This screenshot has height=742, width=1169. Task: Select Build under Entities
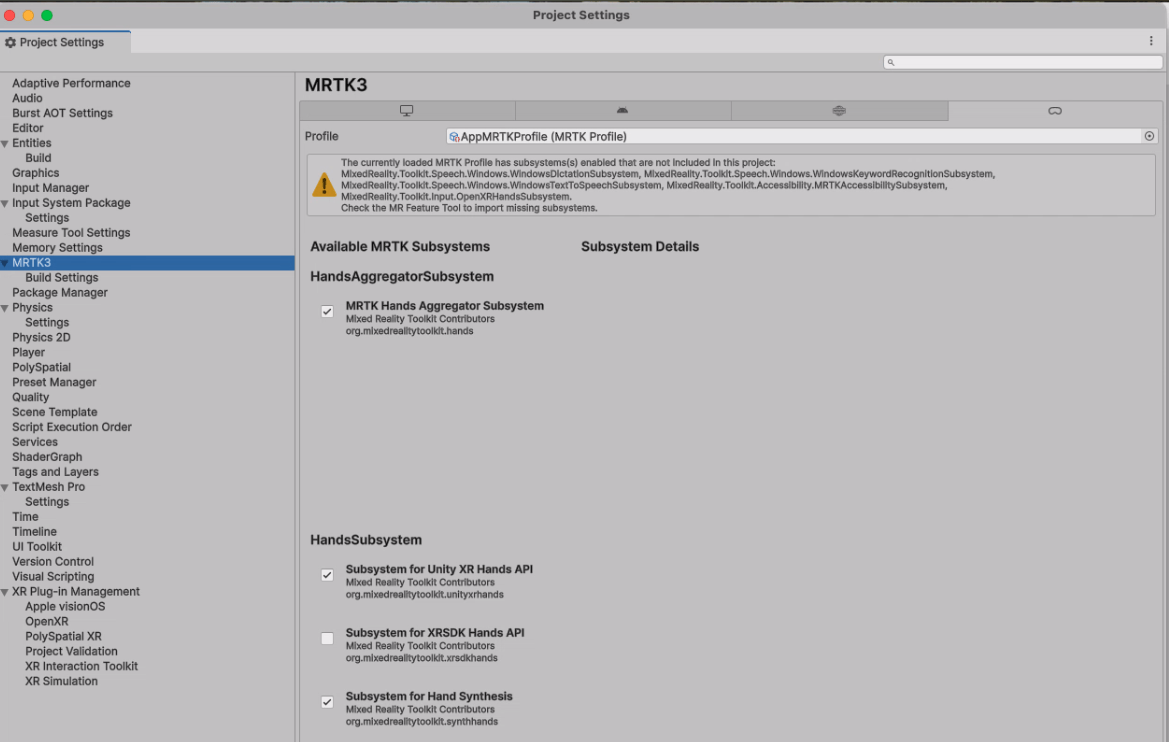[x=38, y=158]
